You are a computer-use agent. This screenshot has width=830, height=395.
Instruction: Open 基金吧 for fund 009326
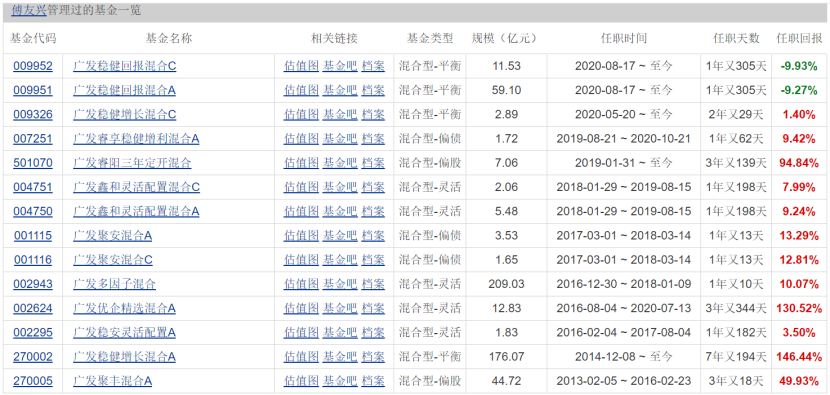pos(340,114)
